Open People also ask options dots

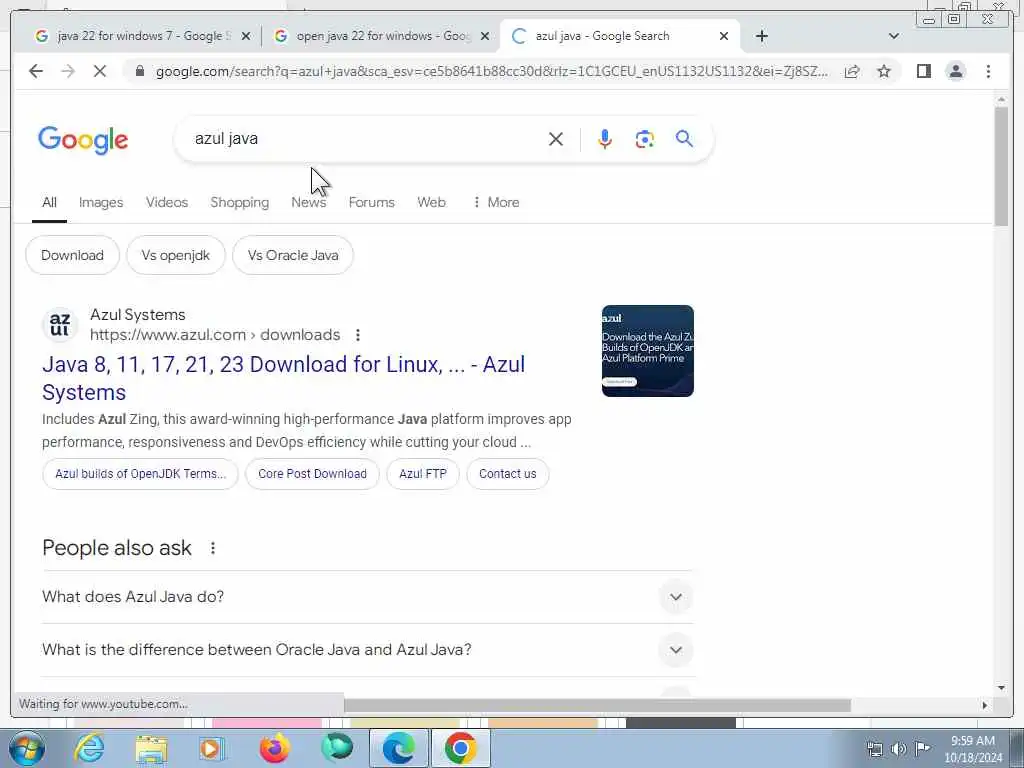(213, 548)
